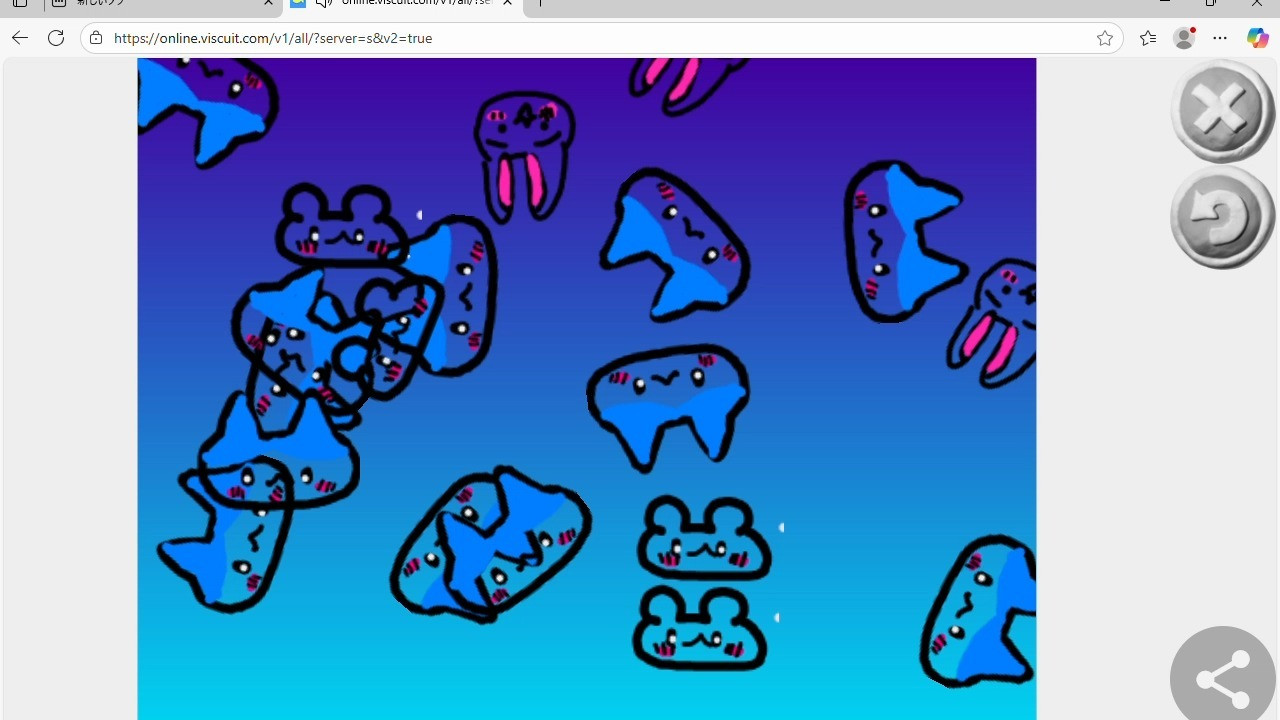Switch to the first browser tab
This screenshot has width=1280, height=720.
(160, 3)
